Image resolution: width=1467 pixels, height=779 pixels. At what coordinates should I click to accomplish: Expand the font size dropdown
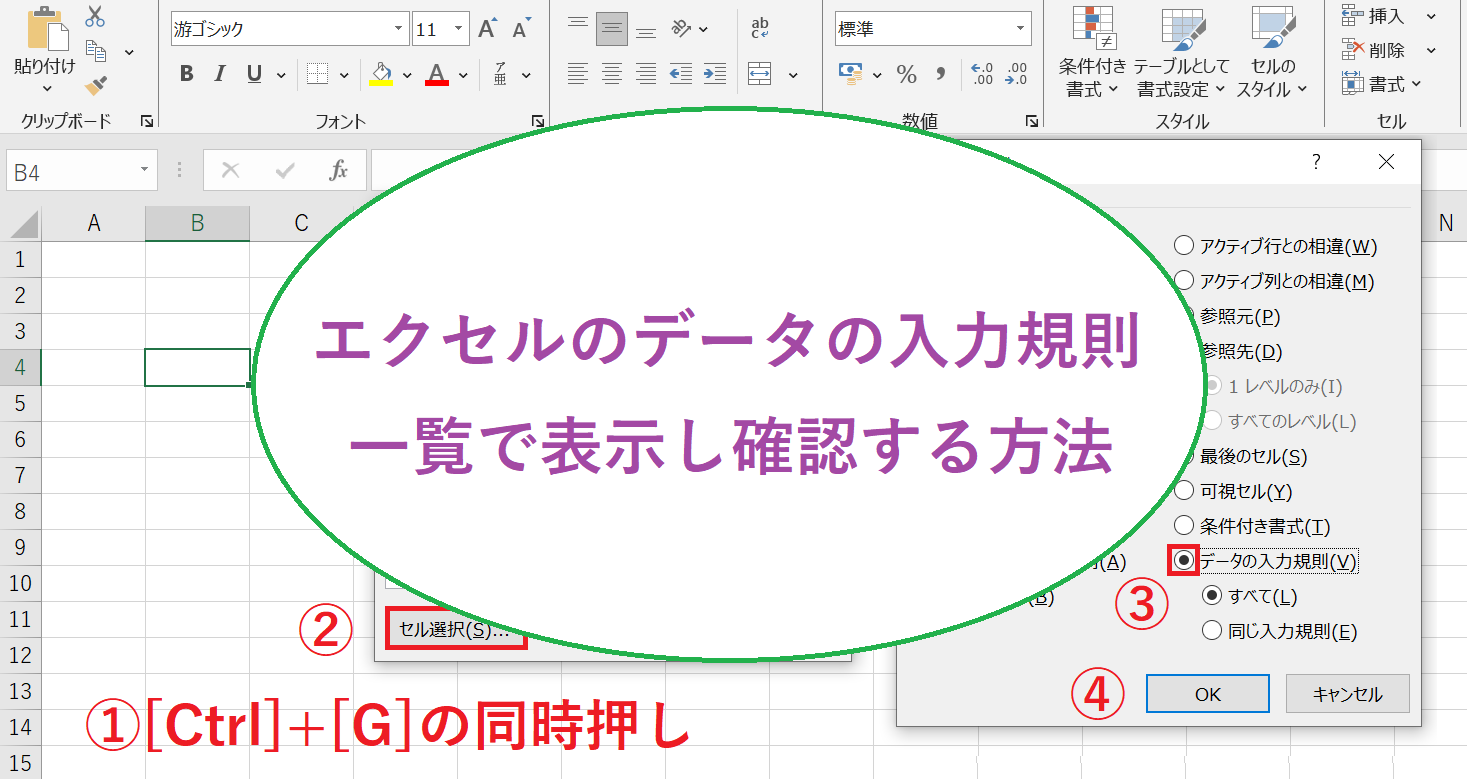click(459, 29)
